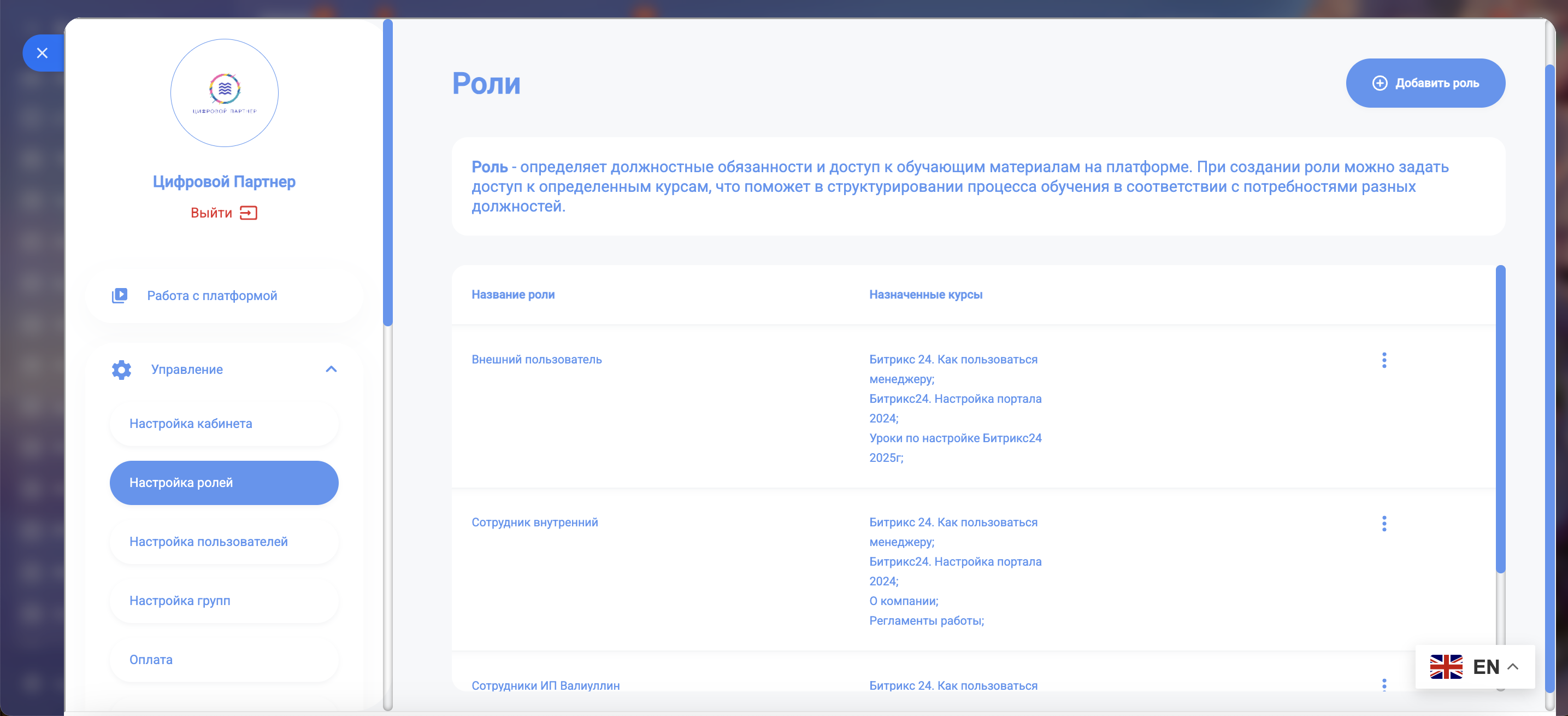
Task: Expand the EN language selector chevron
Action: (1513, 667)
